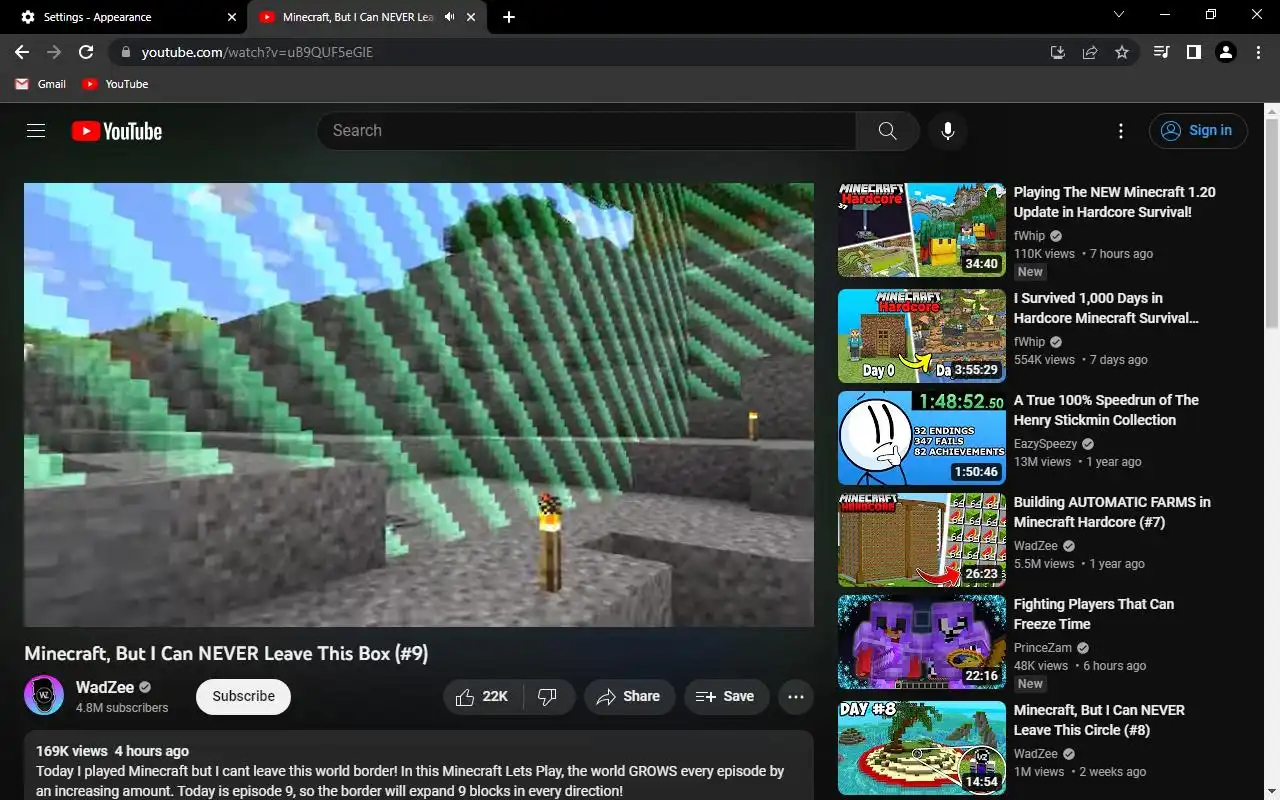Dislike the video with thumbs down
Image resolution: width=1280 pixels, height=800 pixels.
(x=548, y=697)
